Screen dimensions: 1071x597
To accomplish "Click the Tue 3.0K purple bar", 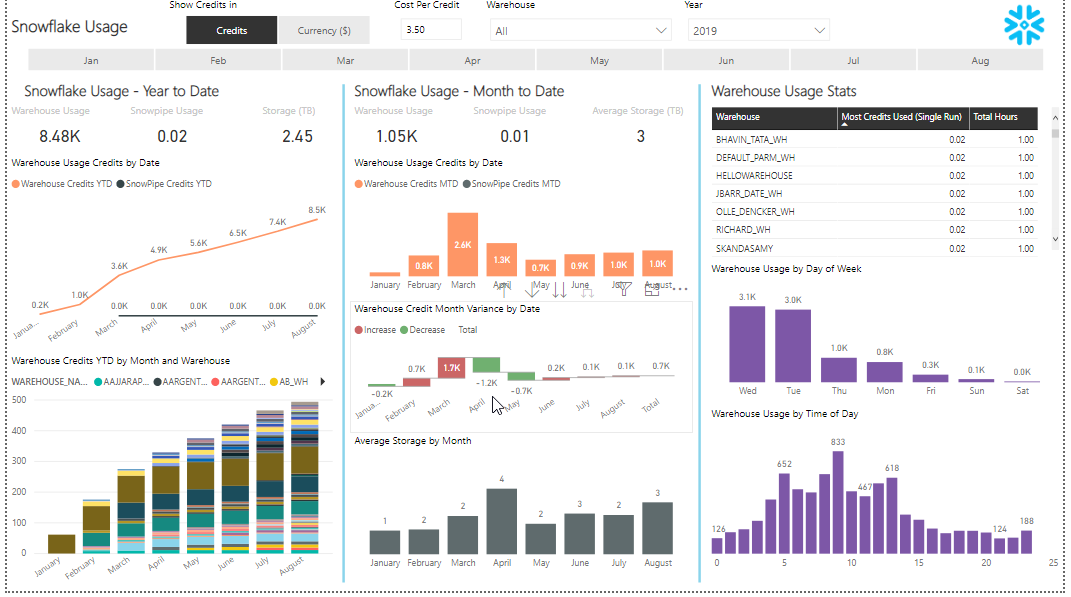I will 793,346.
